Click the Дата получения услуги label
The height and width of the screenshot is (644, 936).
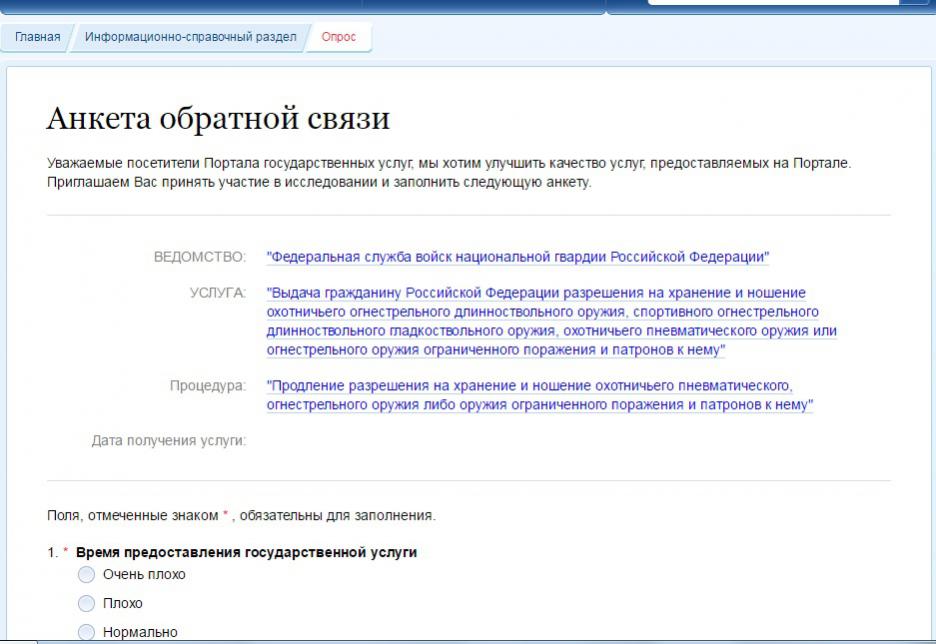pyautogui.click(x=168, y=440)
